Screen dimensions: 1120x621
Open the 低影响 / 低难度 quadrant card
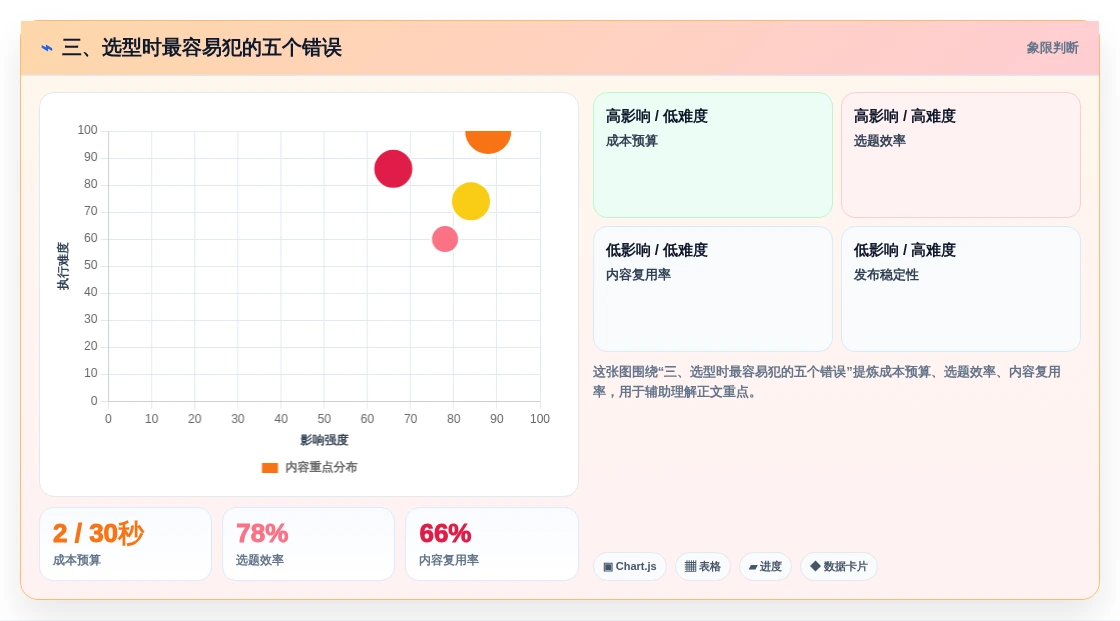coord(713,289)
